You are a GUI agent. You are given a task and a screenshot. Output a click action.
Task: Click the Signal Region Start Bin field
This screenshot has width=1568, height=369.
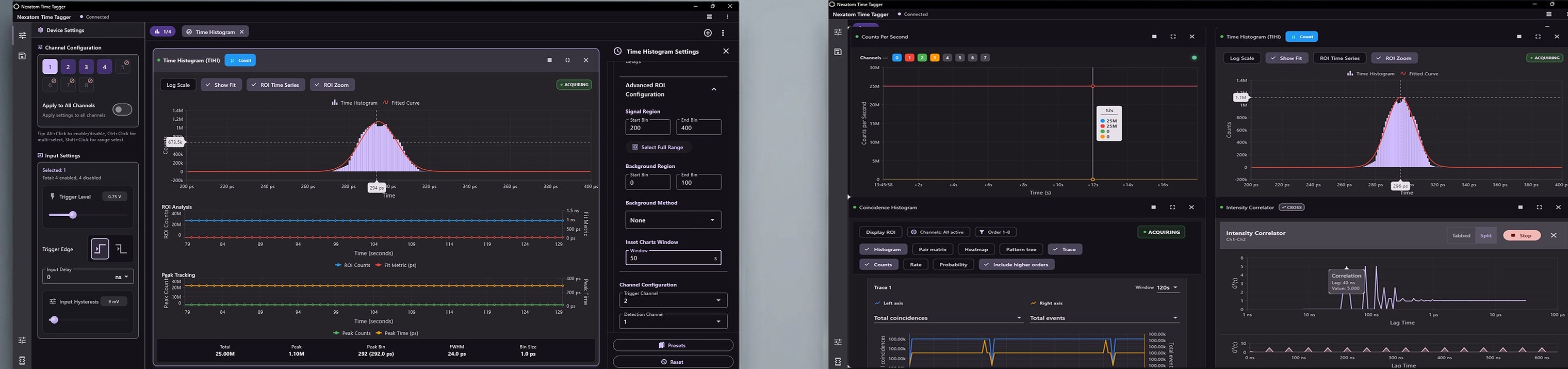[x=647, y=126]
